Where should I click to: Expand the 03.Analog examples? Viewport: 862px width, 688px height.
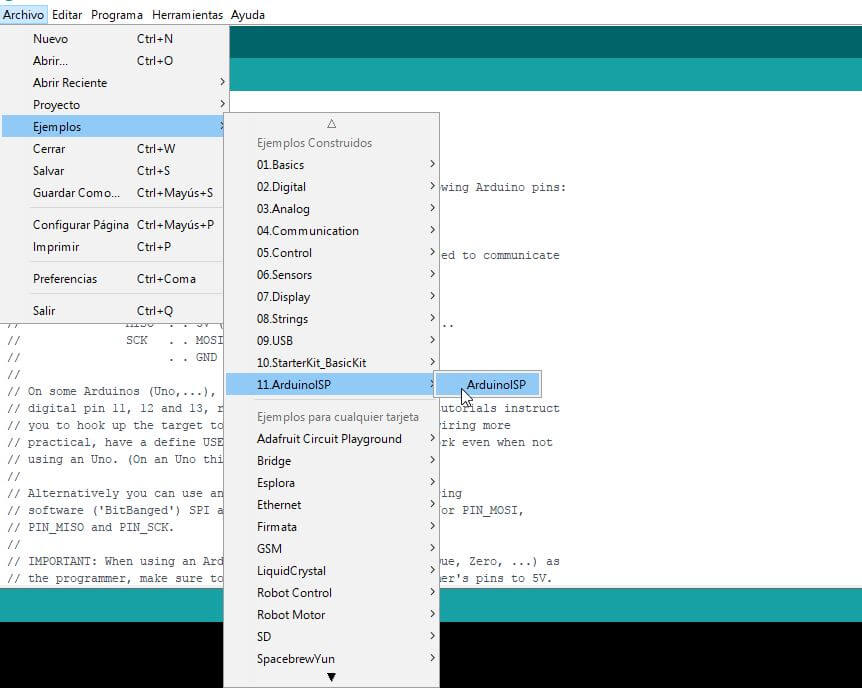(331, 209)
